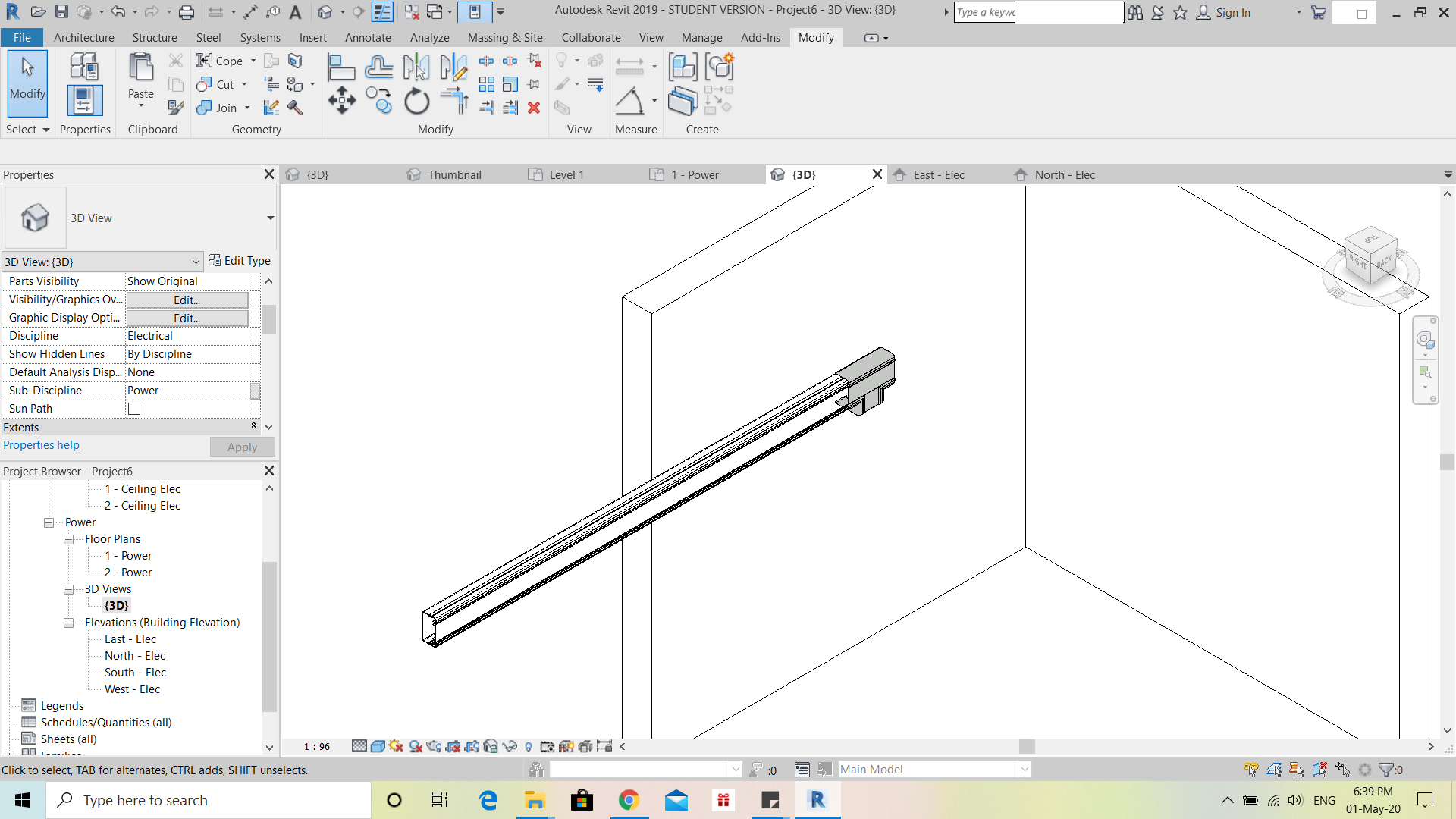This screenshot has height=819, width=1456.
Task: Toggle Temporary Hide/Isolate glasses icon
Action: [x=509, y=746]
